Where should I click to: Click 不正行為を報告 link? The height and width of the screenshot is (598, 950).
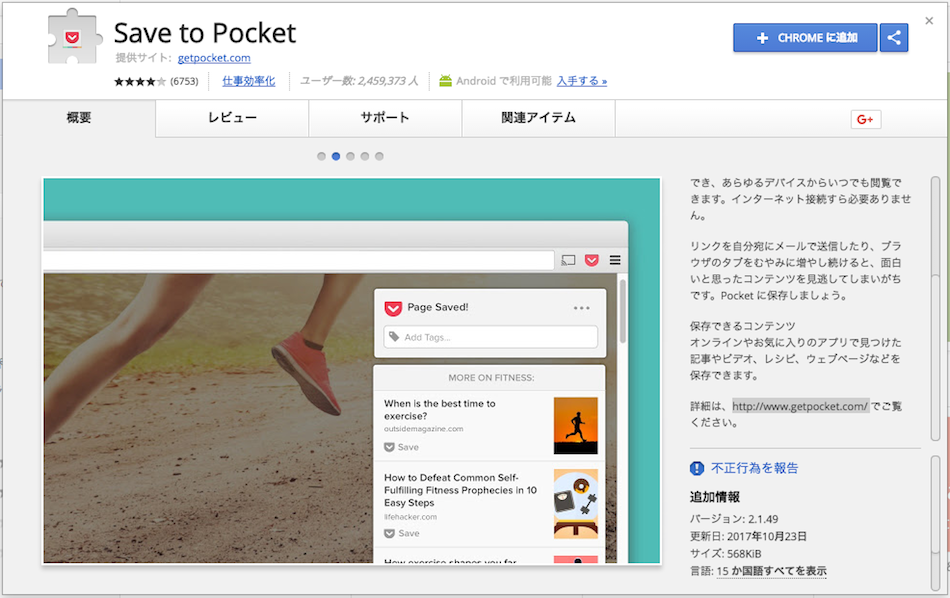tap(754, 468)
